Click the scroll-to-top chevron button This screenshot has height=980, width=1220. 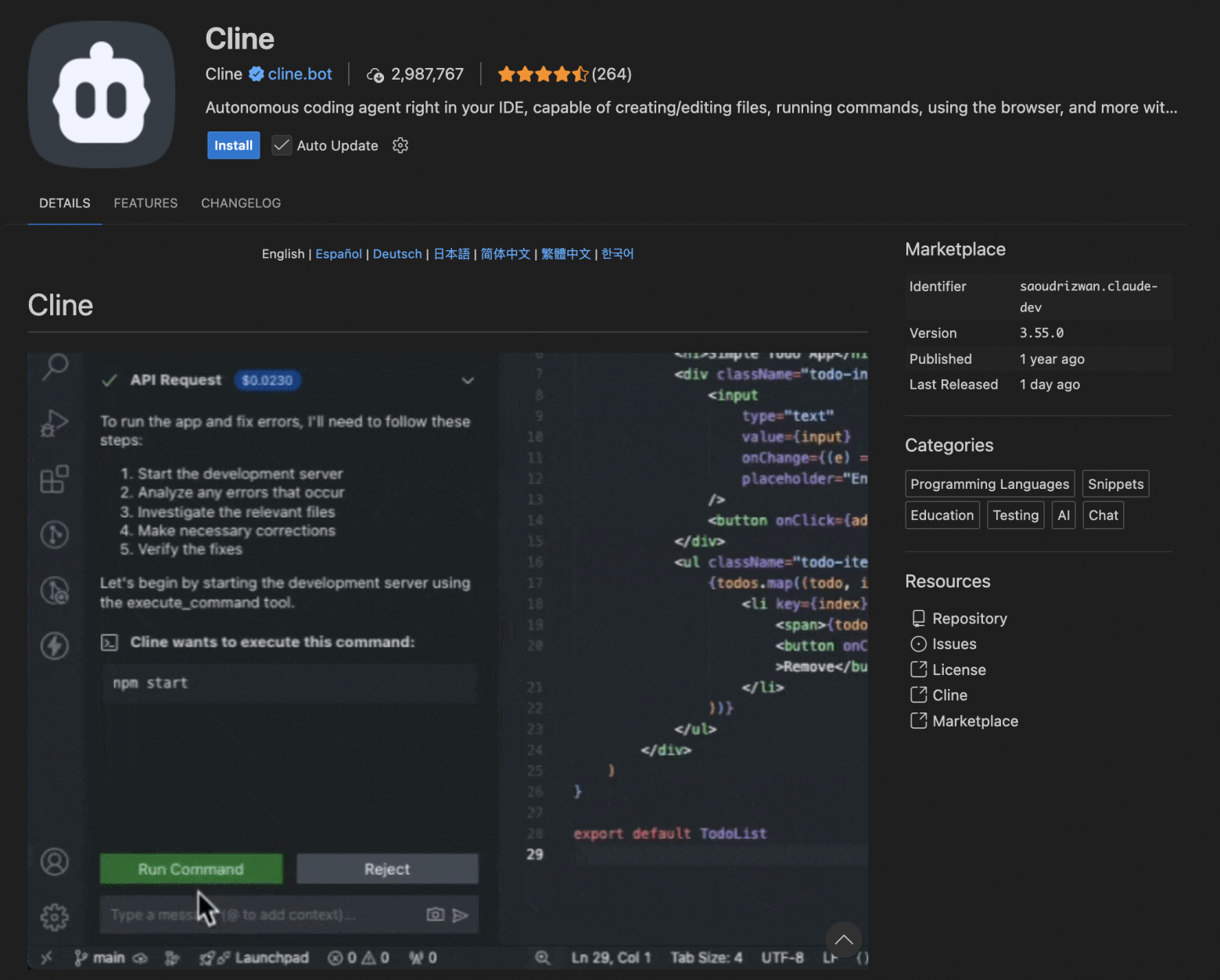pos(844,940)
